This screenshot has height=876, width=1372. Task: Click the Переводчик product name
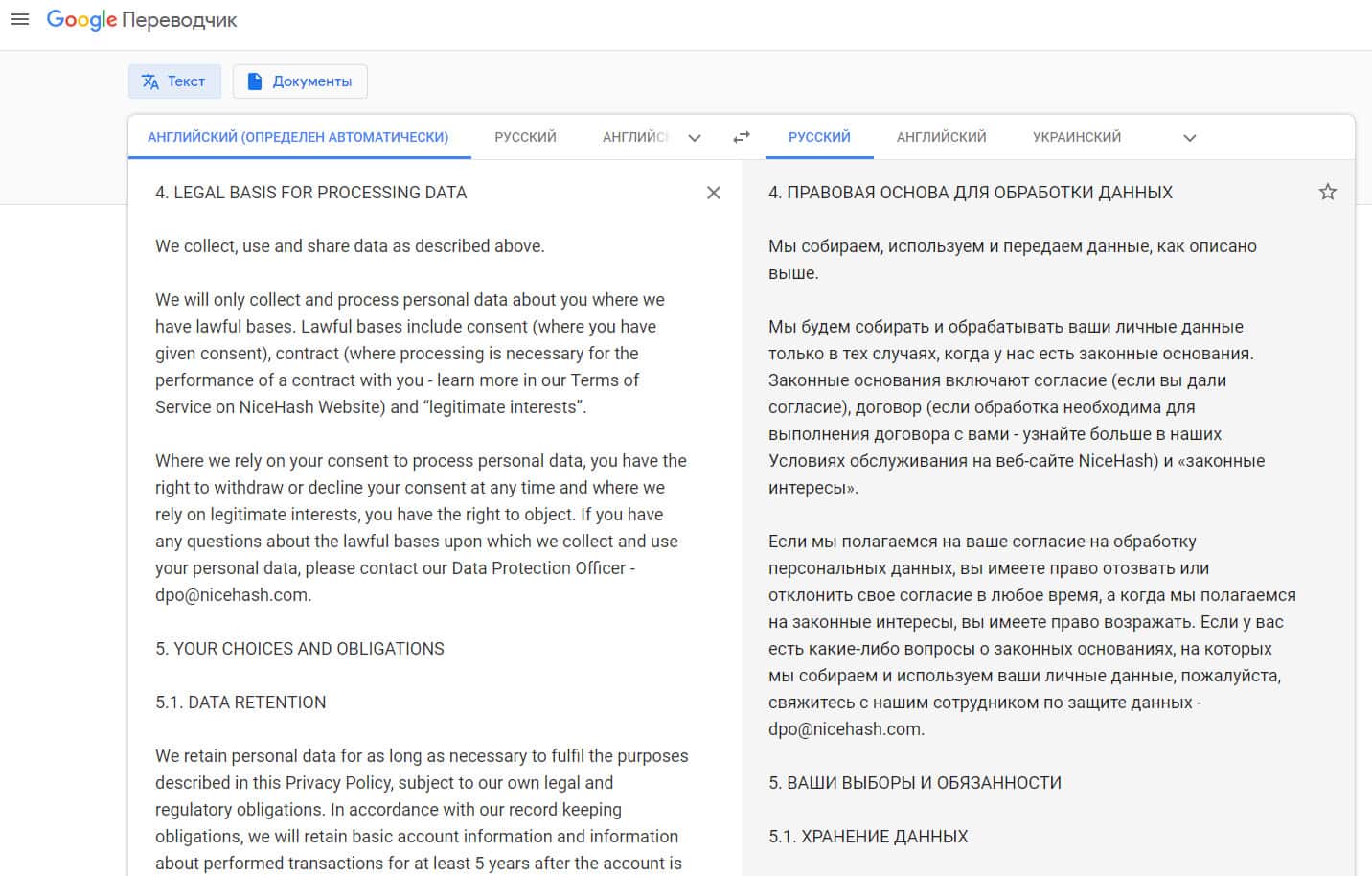click(x=179, y=20)
